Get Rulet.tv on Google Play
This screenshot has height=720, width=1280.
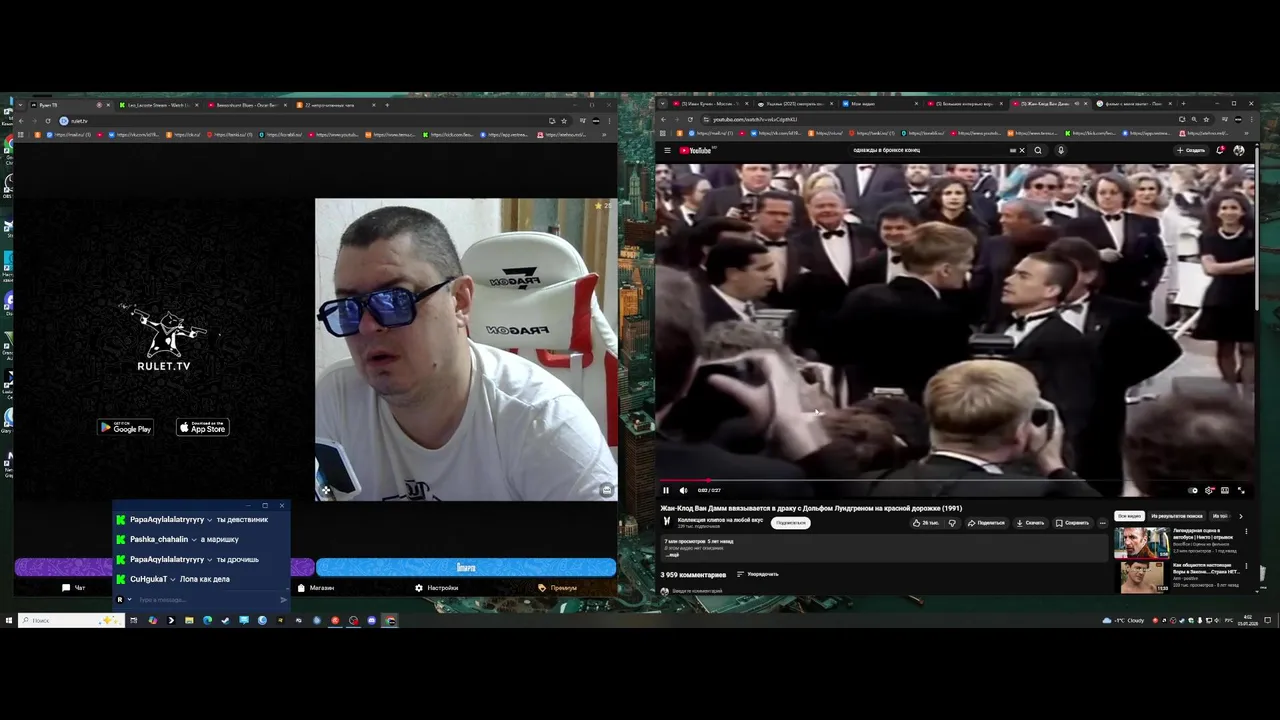(x=125, y=428)
